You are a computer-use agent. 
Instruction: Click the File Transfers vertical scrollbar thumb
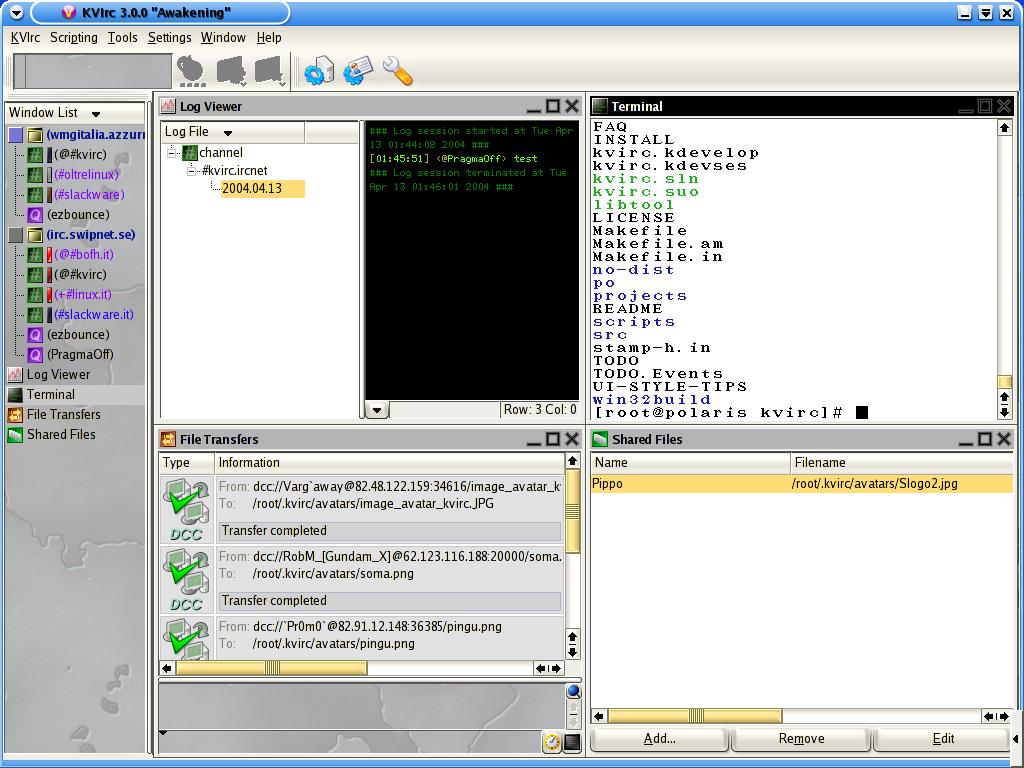click(x=573, y=511)
